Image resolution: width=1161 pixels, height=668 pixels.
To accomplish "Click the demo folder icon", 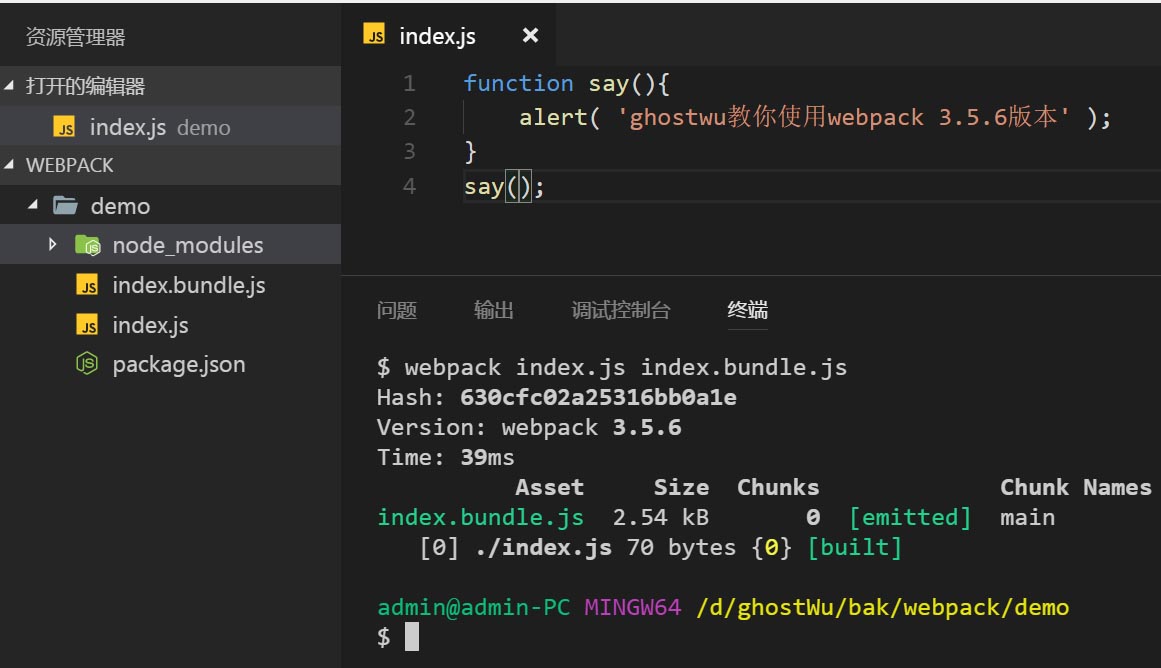I will (x=65, y=206).
